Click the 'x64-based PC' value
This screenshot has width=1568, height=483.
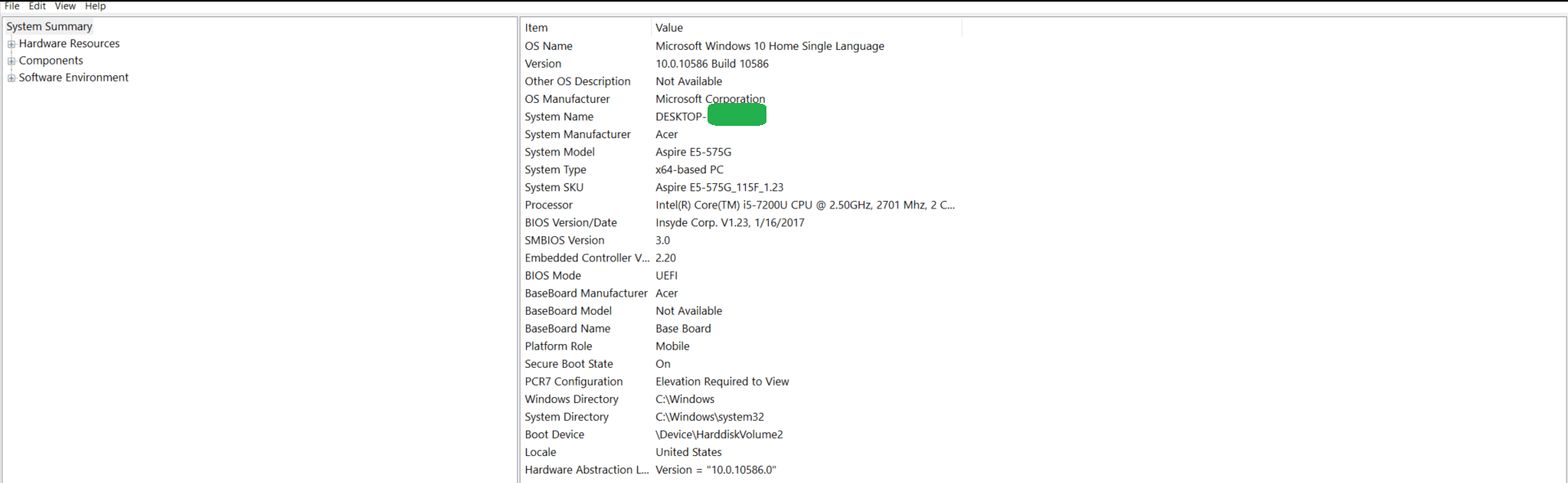click(x=689, y=170)
